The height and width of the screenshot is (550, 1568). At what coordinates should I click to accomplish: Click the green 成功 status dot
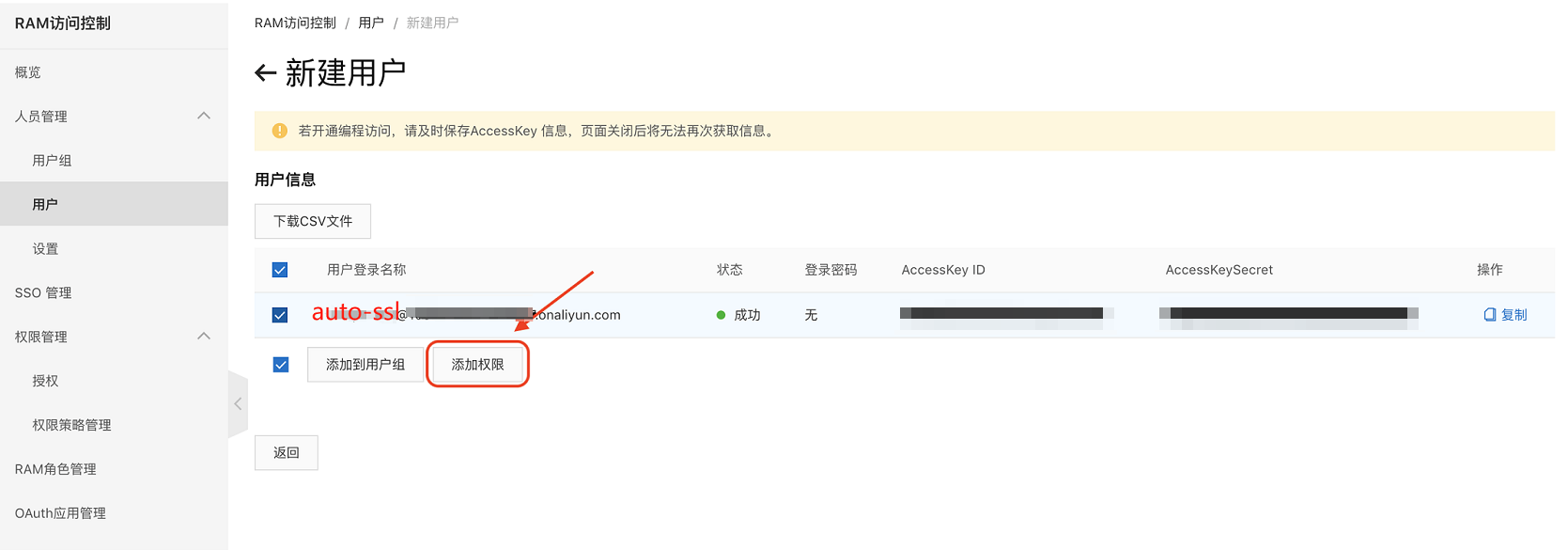tap(721, 315)
